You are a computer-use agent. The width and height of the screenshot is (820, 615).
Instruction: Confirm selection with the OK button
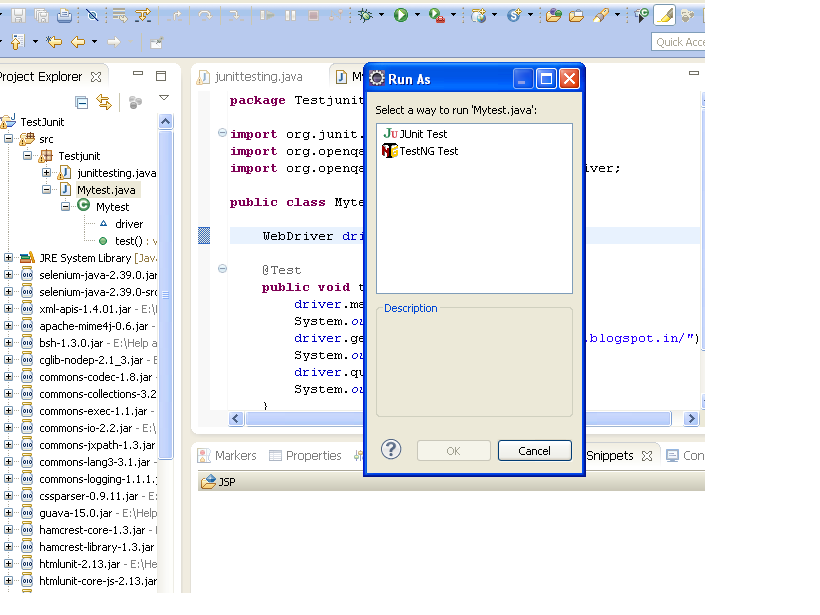tap(453, 450)
